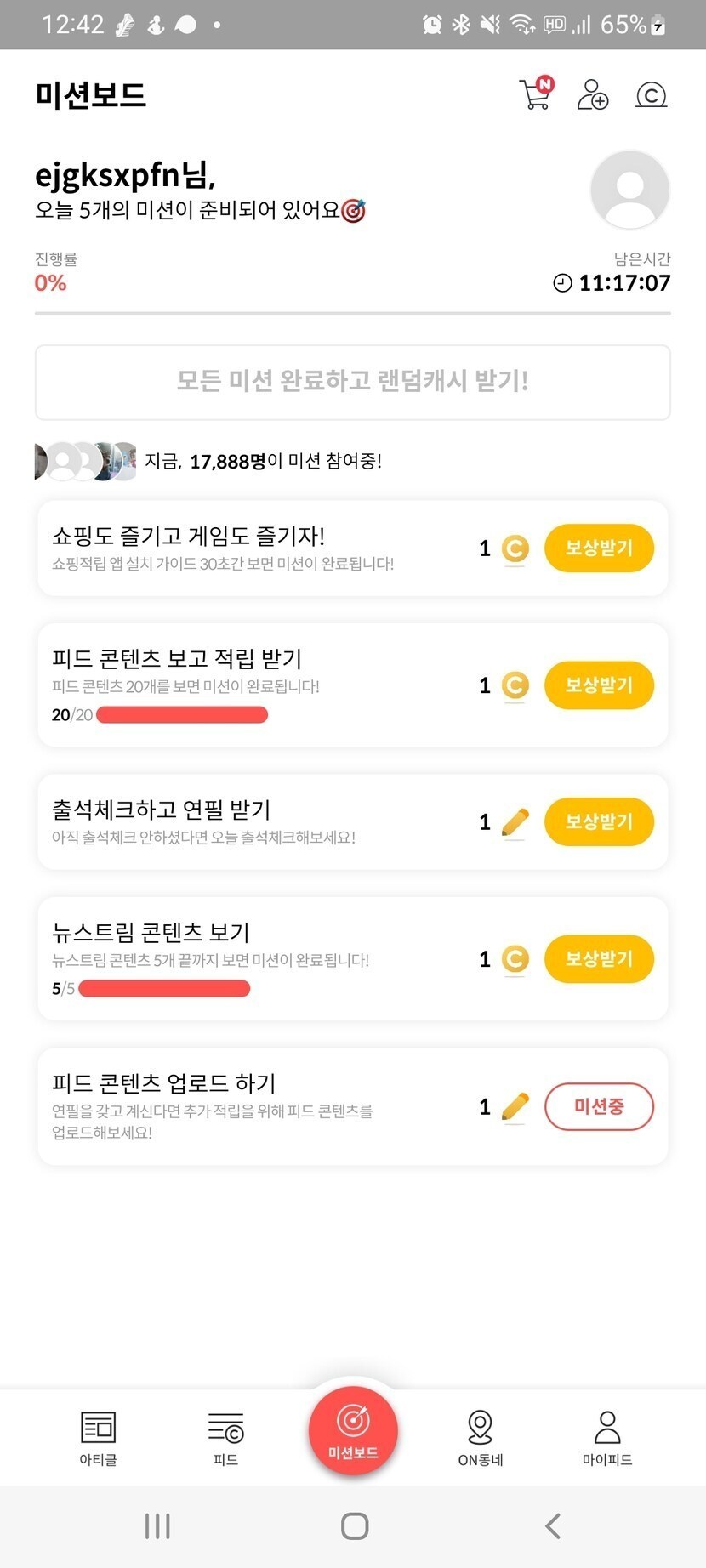Tap the 20/20 feed content progress bar
Image resolution: width=706 pixels, height=1568 pixels.
pos(182,715)
